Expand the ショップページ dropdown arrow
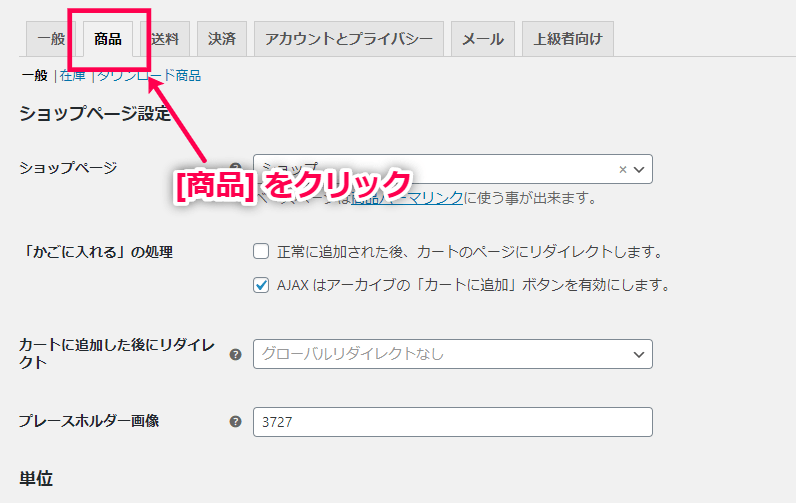Screen dimensions: 796x503 point(639,170)
